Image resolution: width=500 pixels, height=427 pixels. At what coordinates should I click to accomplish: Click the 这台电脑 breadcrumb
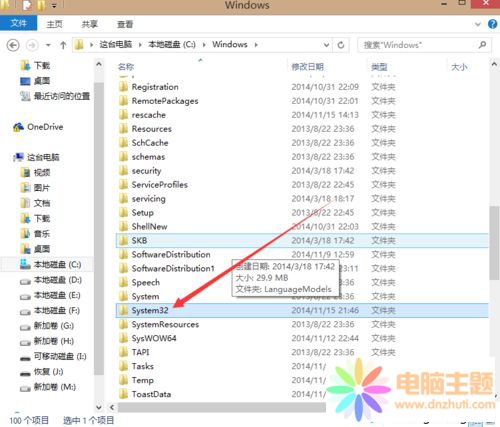pyautogui.click(x=116, y=45)
